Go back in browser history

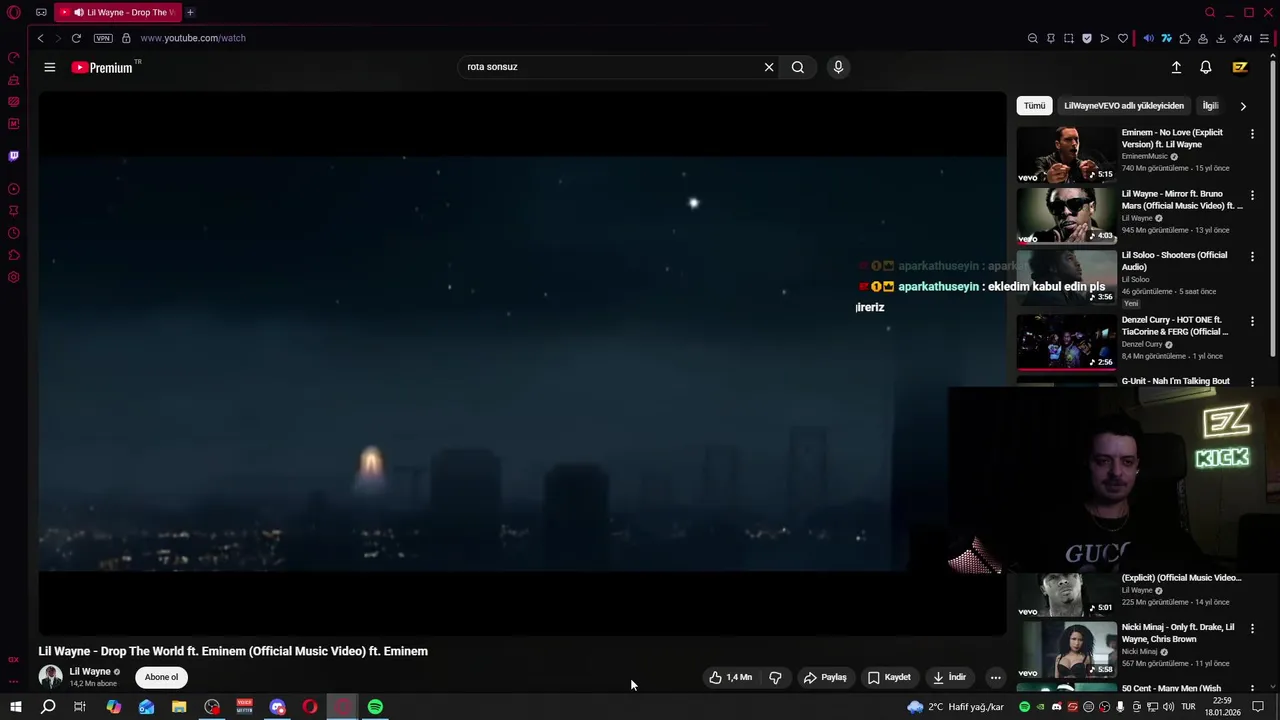pos(40,38)
